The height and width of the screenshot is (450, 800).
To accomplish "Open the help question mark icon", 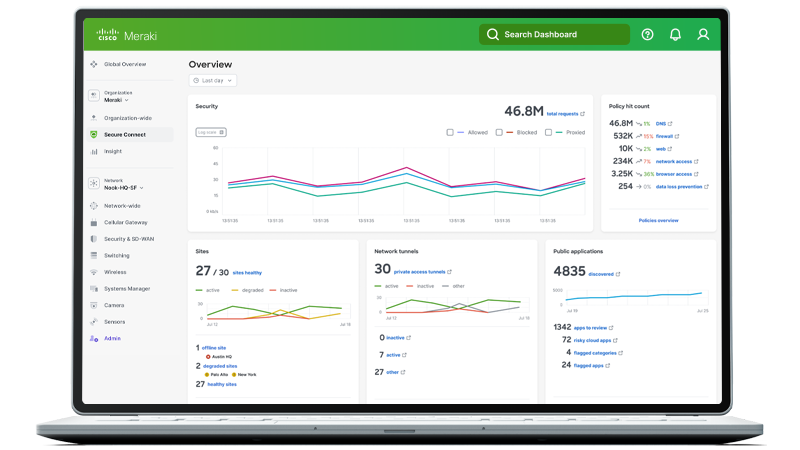I will click(647, 34).
